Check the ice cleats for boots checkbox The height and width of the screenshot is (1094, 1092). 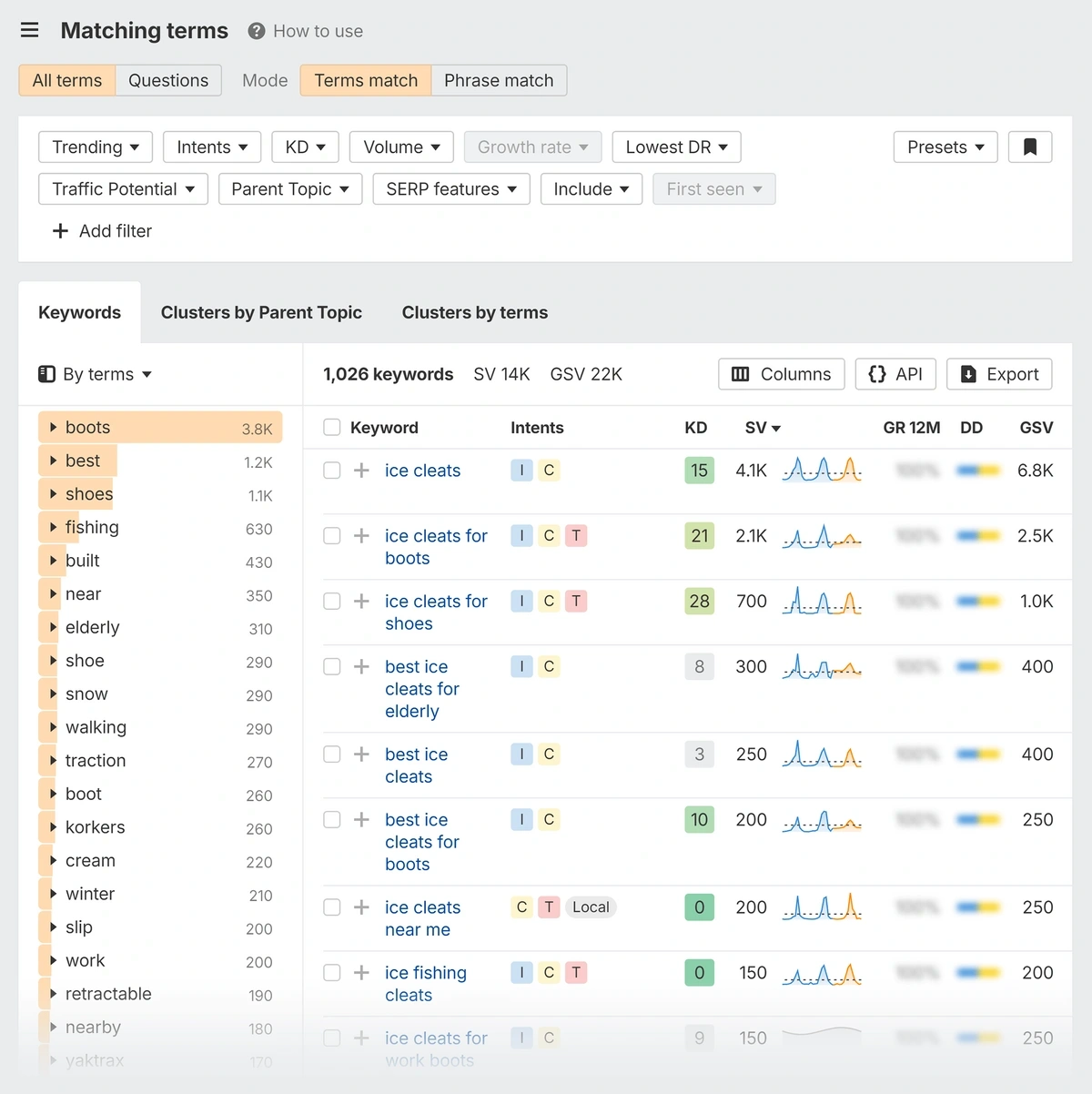pyautogui.click(x=332, y=536)
